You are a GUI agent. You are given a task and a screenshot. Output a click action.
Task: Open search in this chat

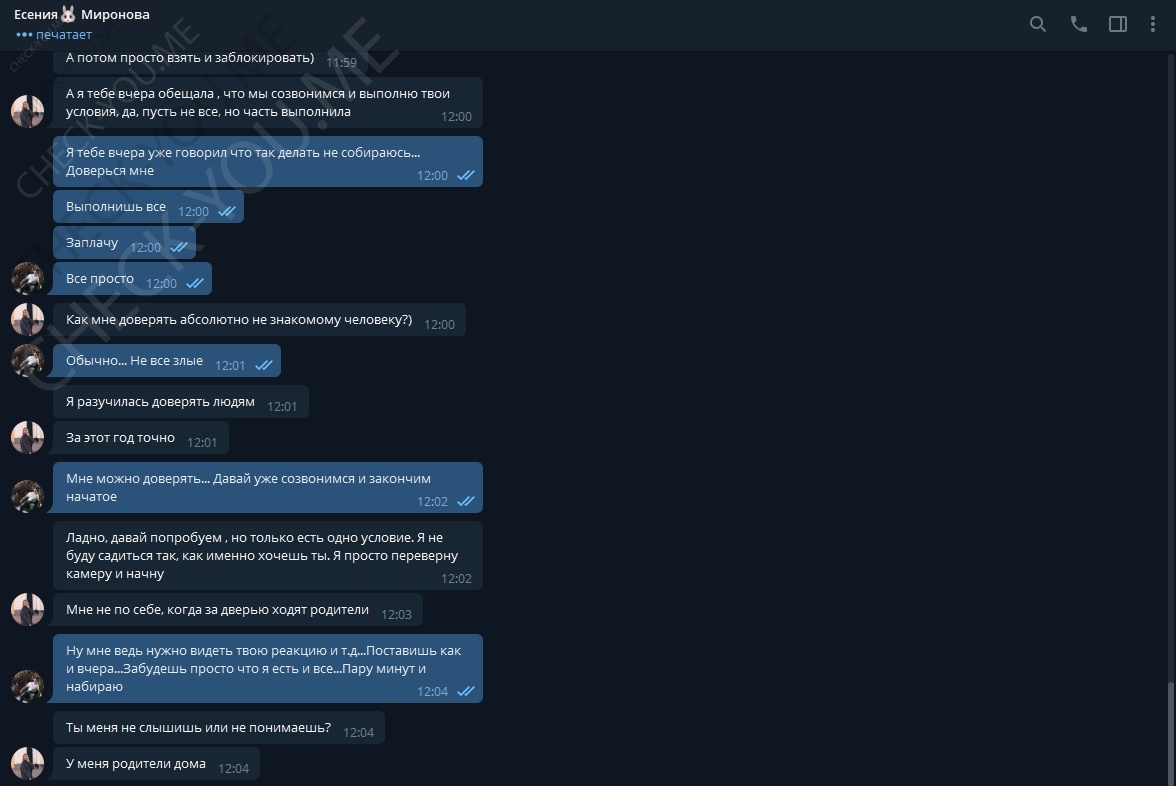pos(1038,24)
